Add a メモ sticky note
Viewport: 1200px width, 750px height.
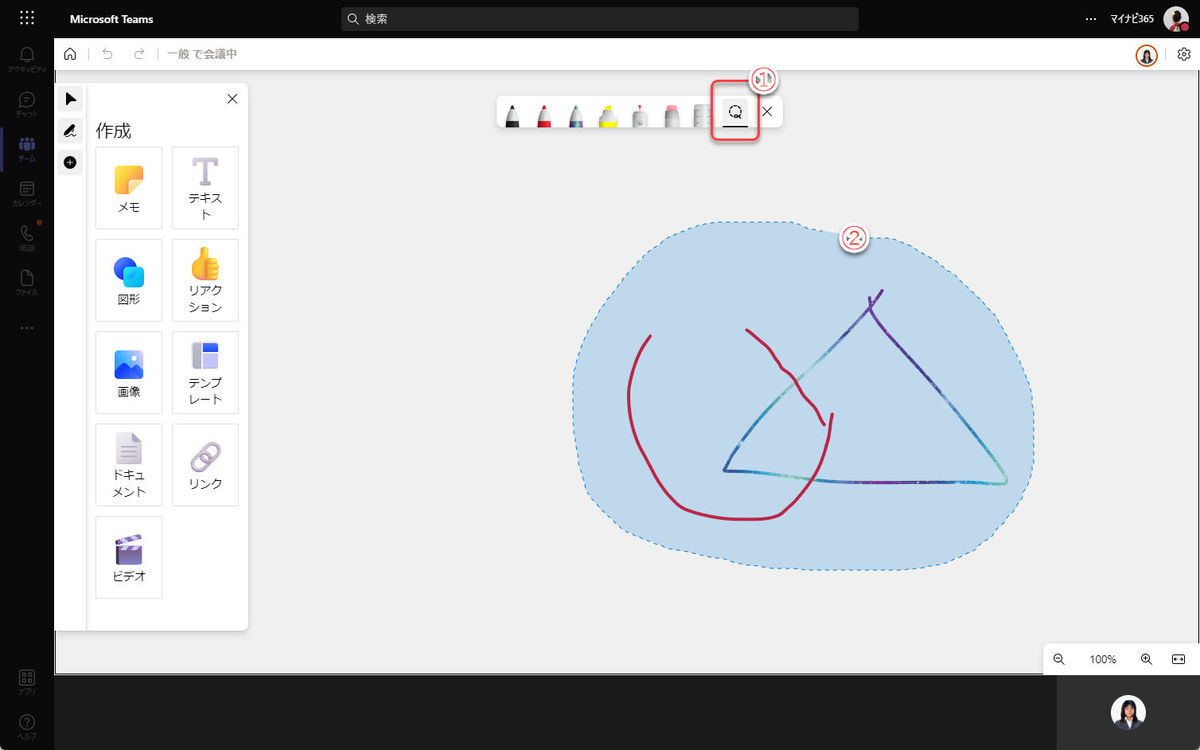click(x=129, y=188)
